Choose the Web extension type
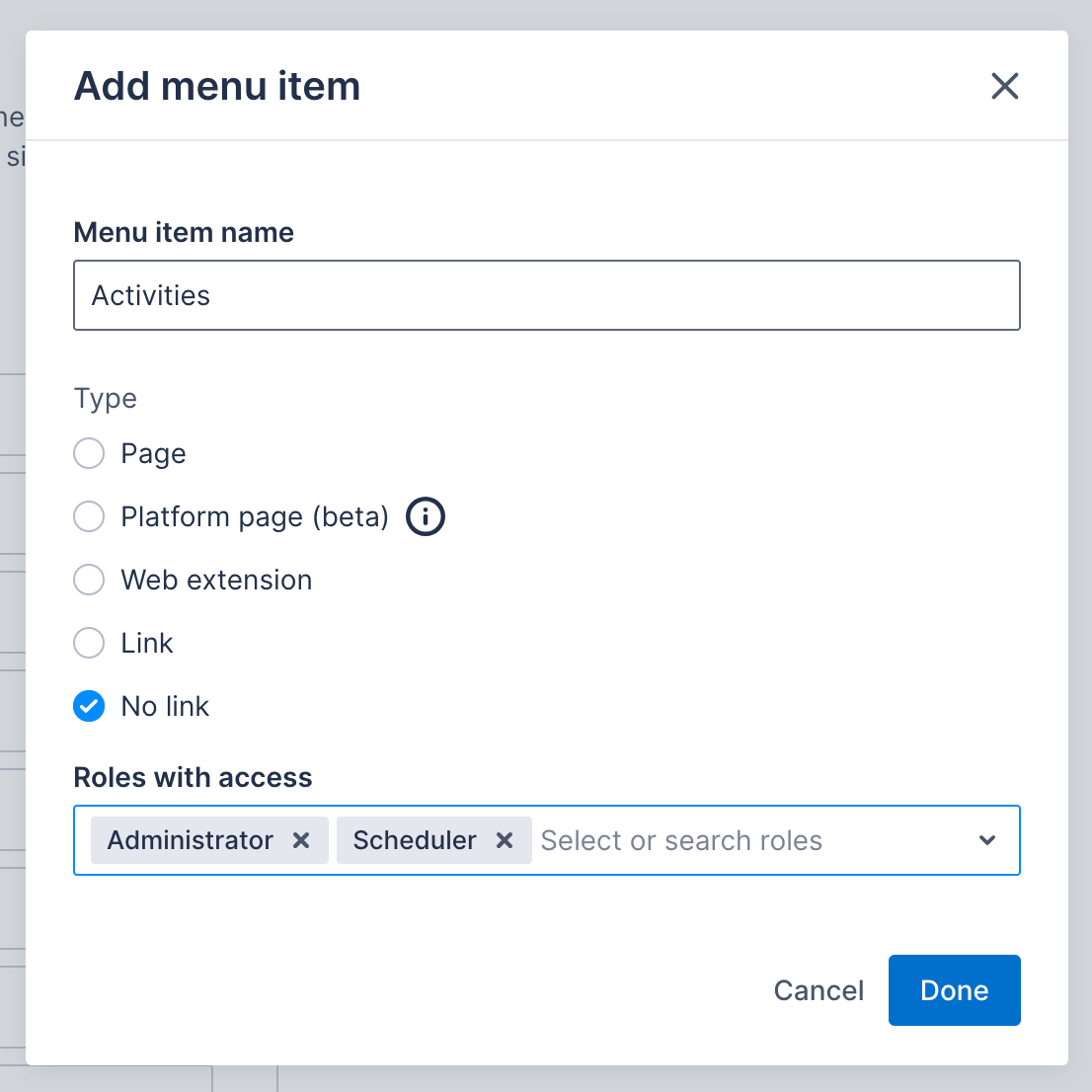 click(x=89, y=580)
